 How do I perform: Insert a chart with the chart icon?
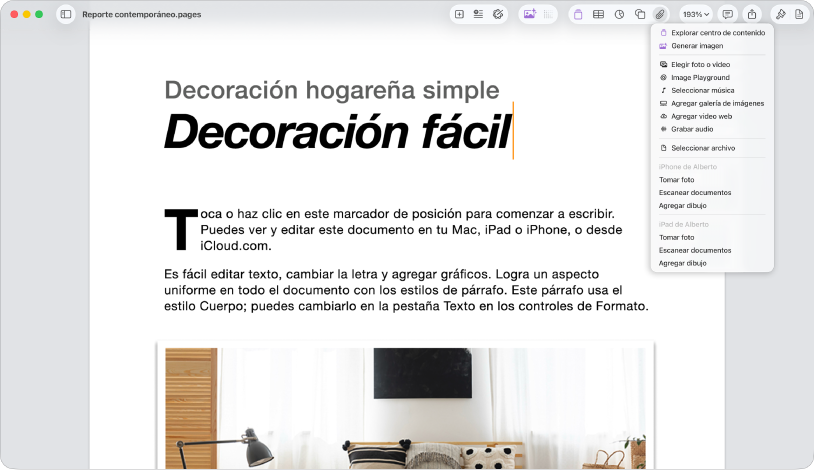[619, 15]
